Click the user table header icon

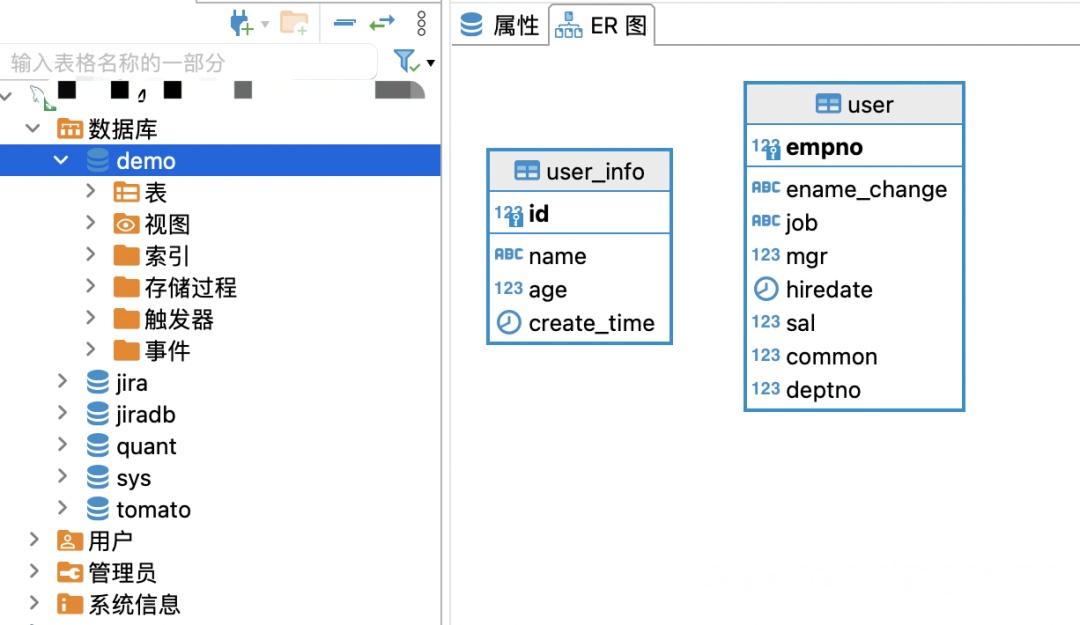(828, 104)
